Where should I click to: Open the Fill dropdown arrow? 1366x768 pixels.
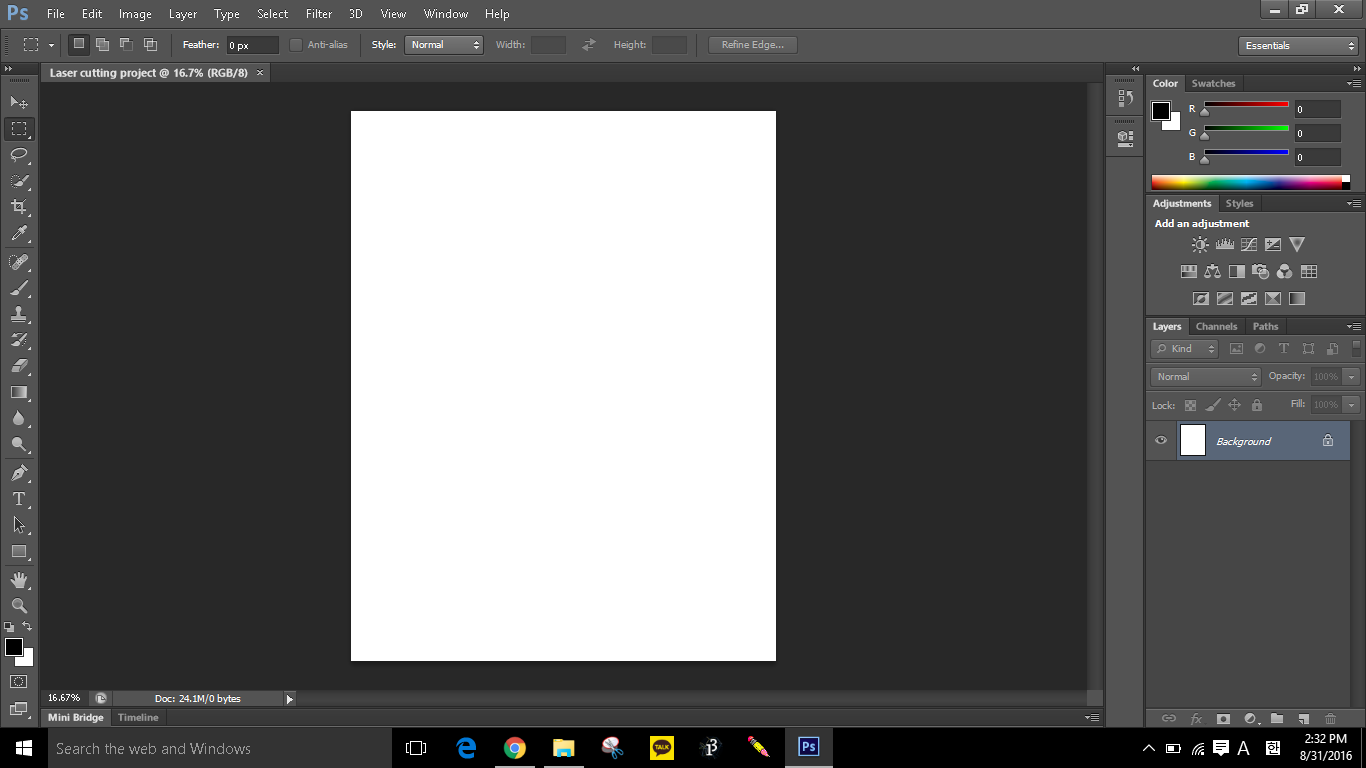pos(1352,405)
